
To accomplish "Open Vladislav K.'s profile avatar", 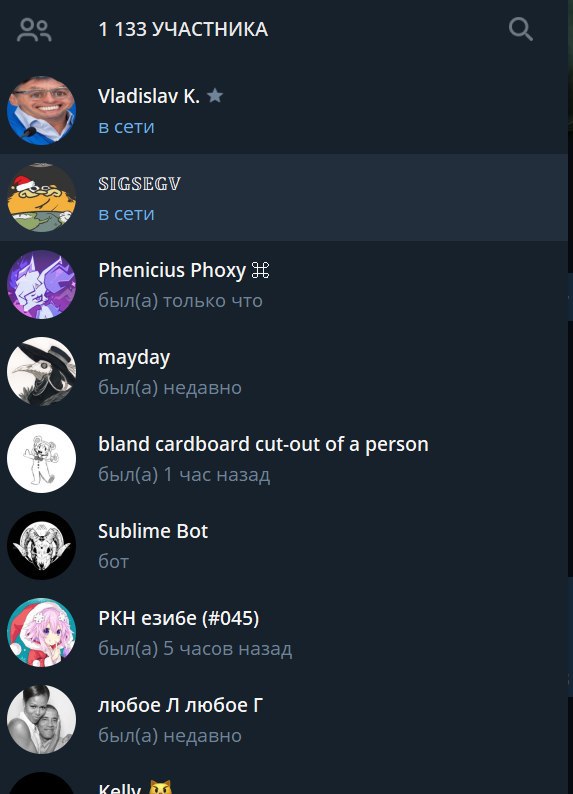I will (x=42, y=110).
